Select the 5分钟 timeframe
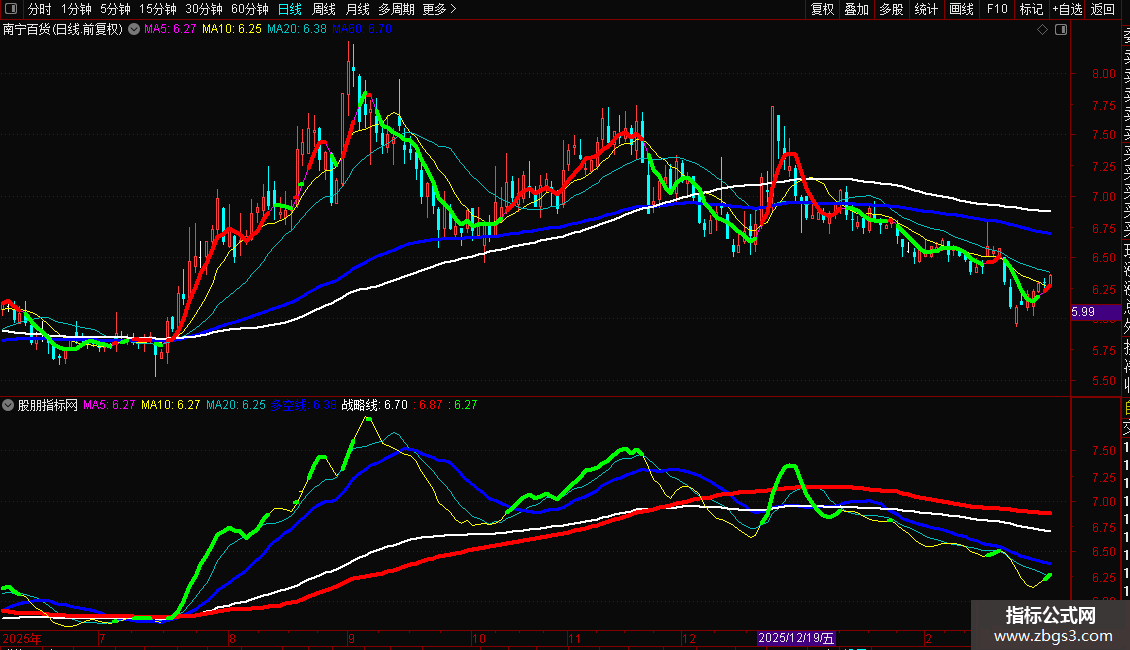The width and height of the screenshot is (1130, 650). (115, 9)
